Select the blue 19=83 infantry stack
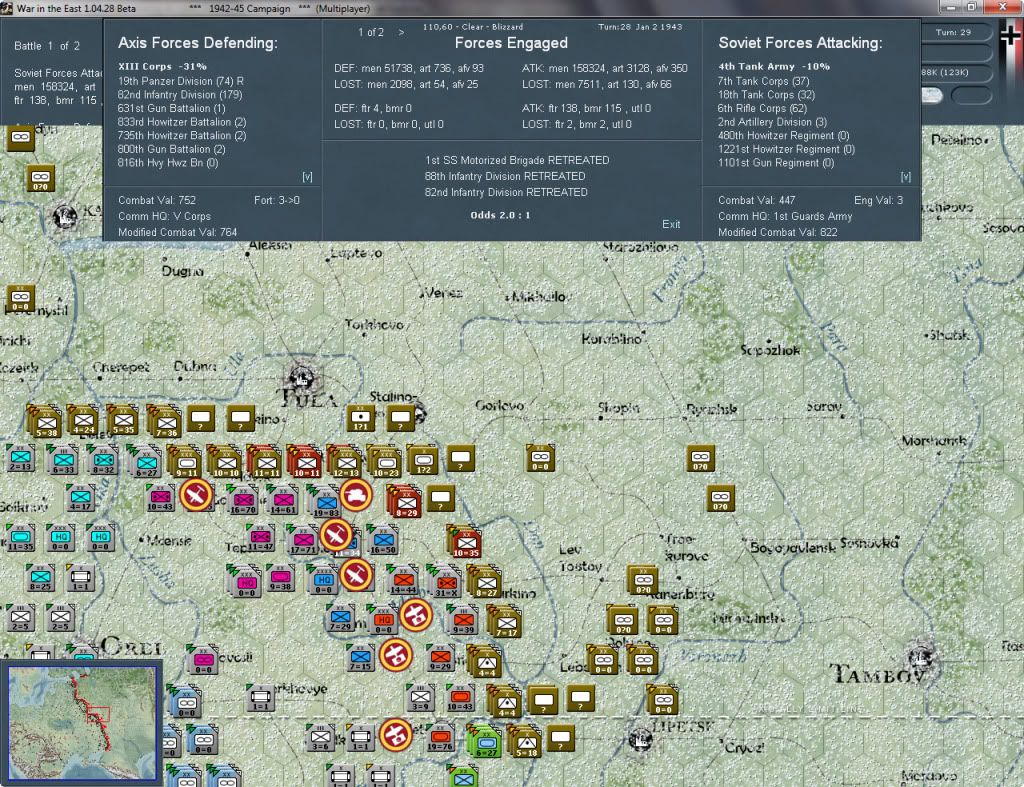This screenshot has width=1024, height=787. [324, 501]
